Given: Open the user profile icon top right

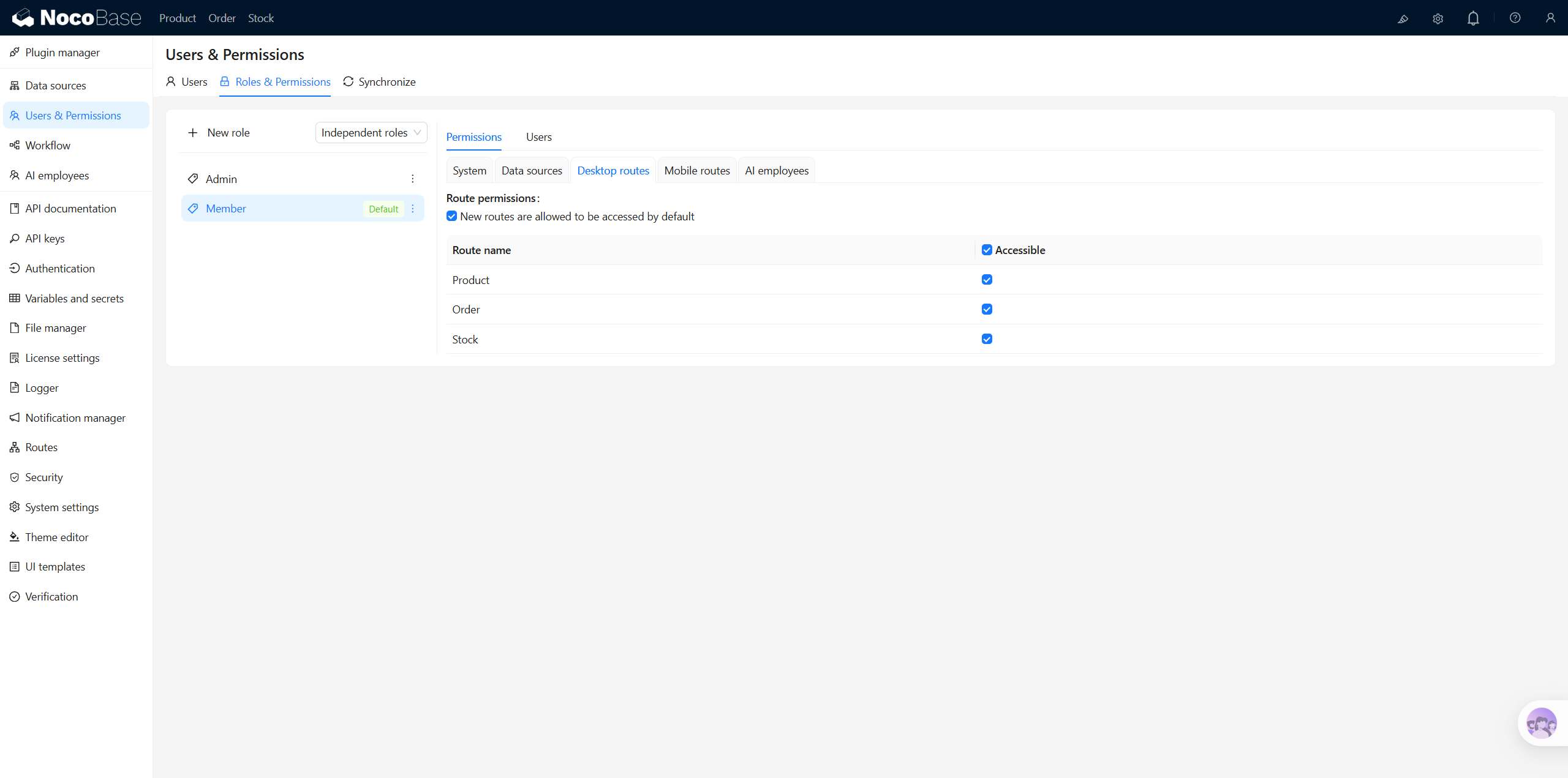Looking at the screenshot, I should pyautogui.click(x=1551, y=18).
